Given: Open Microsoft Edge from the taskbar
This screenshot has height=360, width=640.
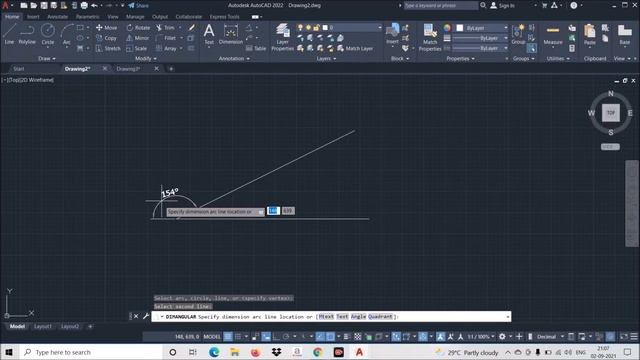Looking at the screenshot, I should pyautogui.click(x=214, y=352).
